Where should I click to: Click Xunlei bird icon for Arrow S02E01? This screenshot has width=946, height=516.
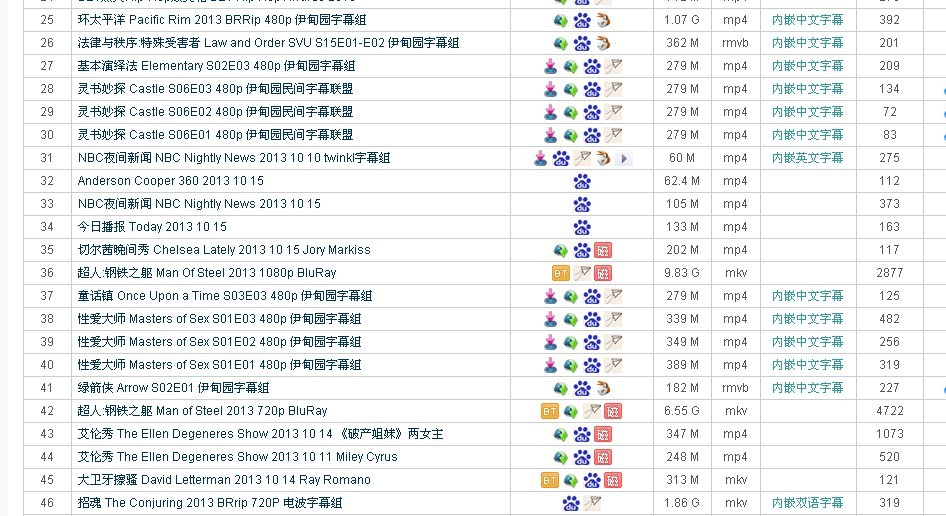click(603, 388)
